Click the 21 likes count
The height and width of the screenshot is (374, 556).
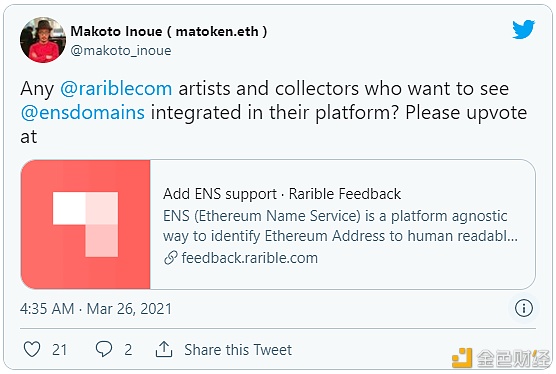[x=59, y=350]
